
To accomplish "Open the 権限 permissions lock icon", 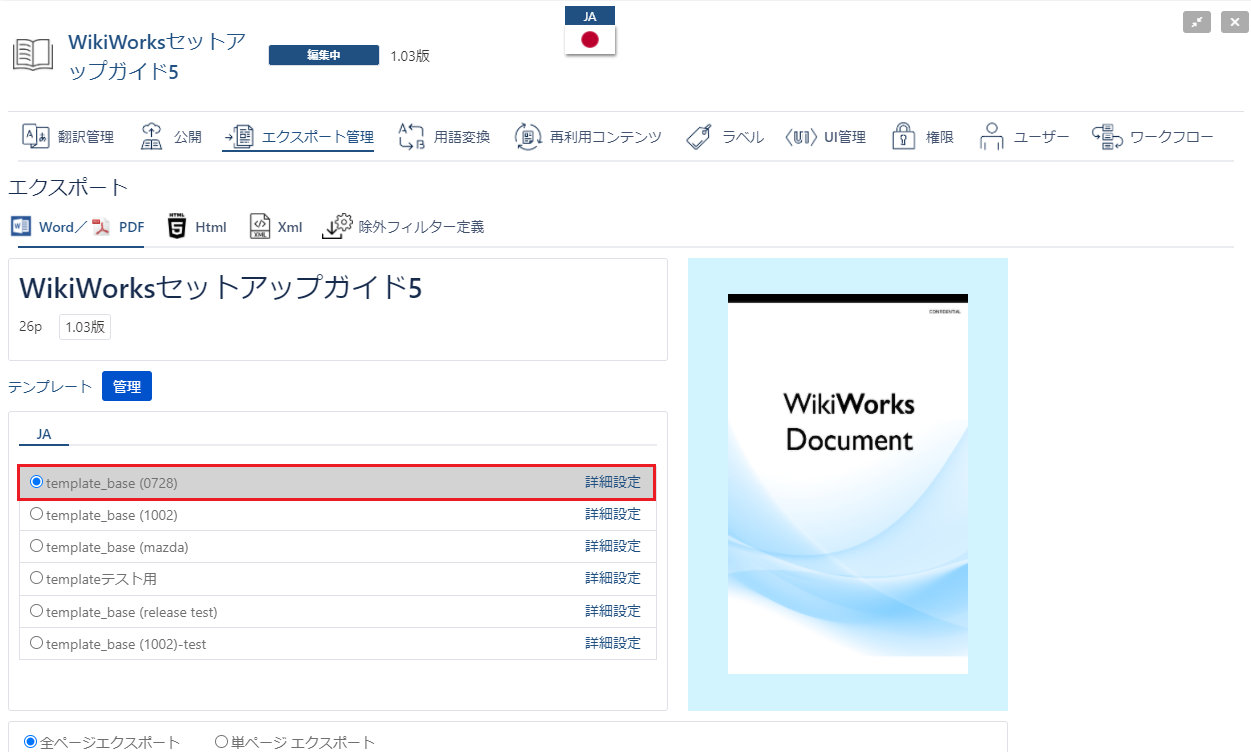I will (903, 137).
